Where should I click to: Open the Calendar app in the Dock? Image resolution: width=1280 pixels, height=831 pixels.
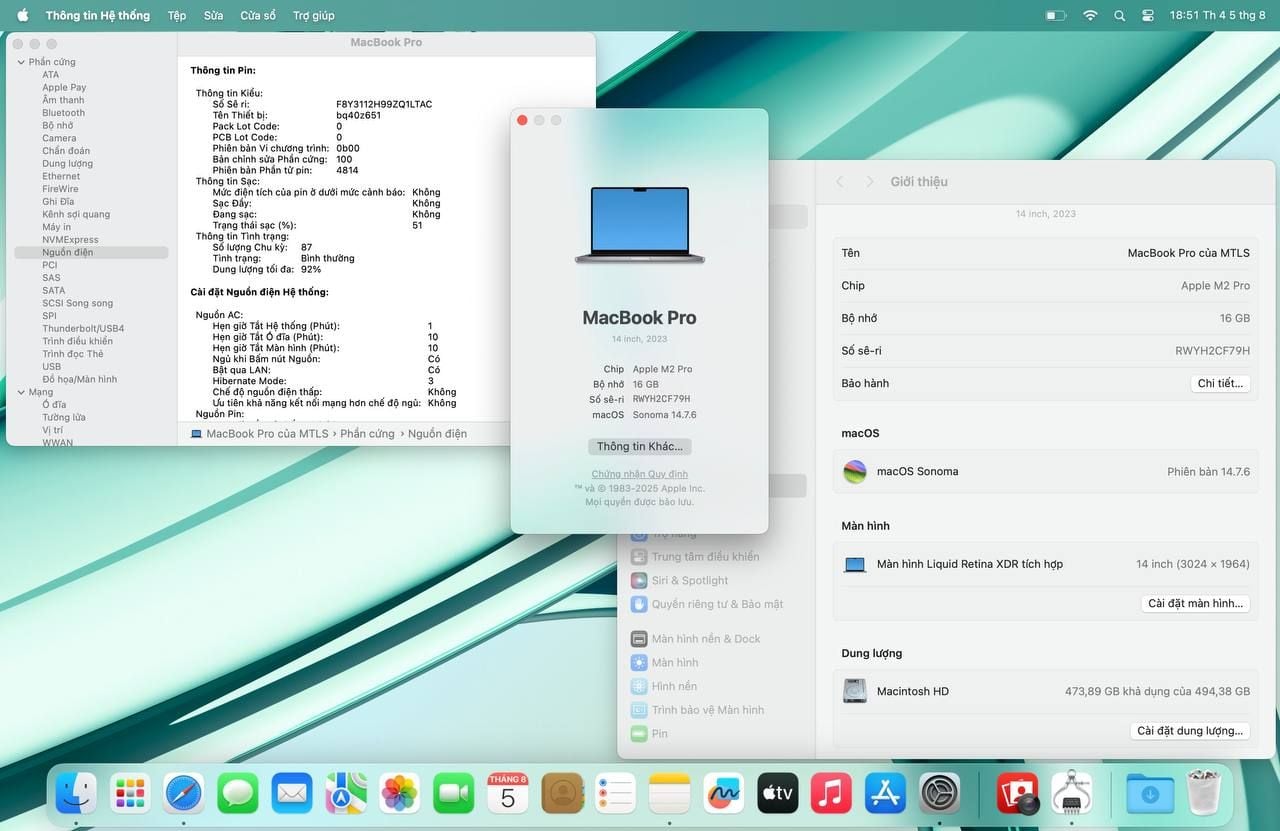[x=508, y=794]
